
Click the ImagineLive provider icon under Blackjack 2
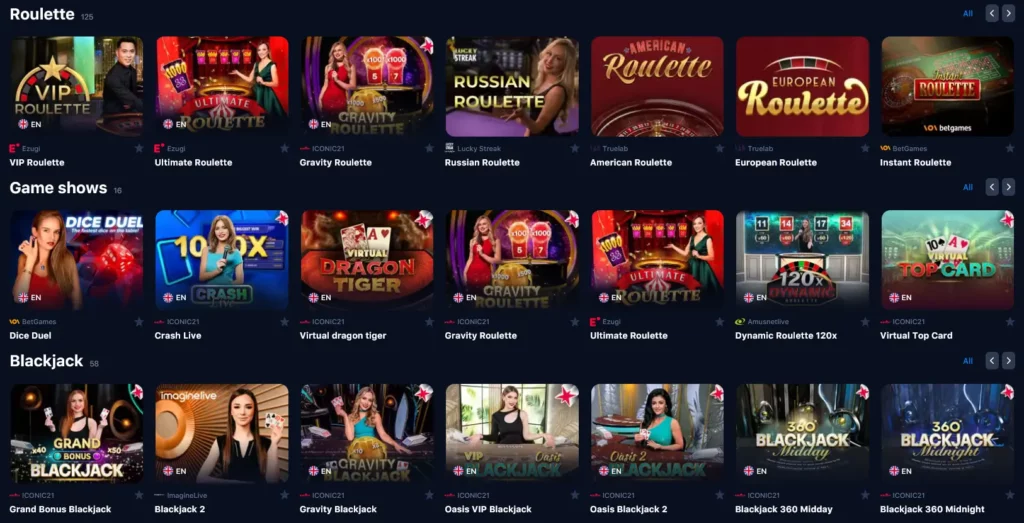click(159, 496)
